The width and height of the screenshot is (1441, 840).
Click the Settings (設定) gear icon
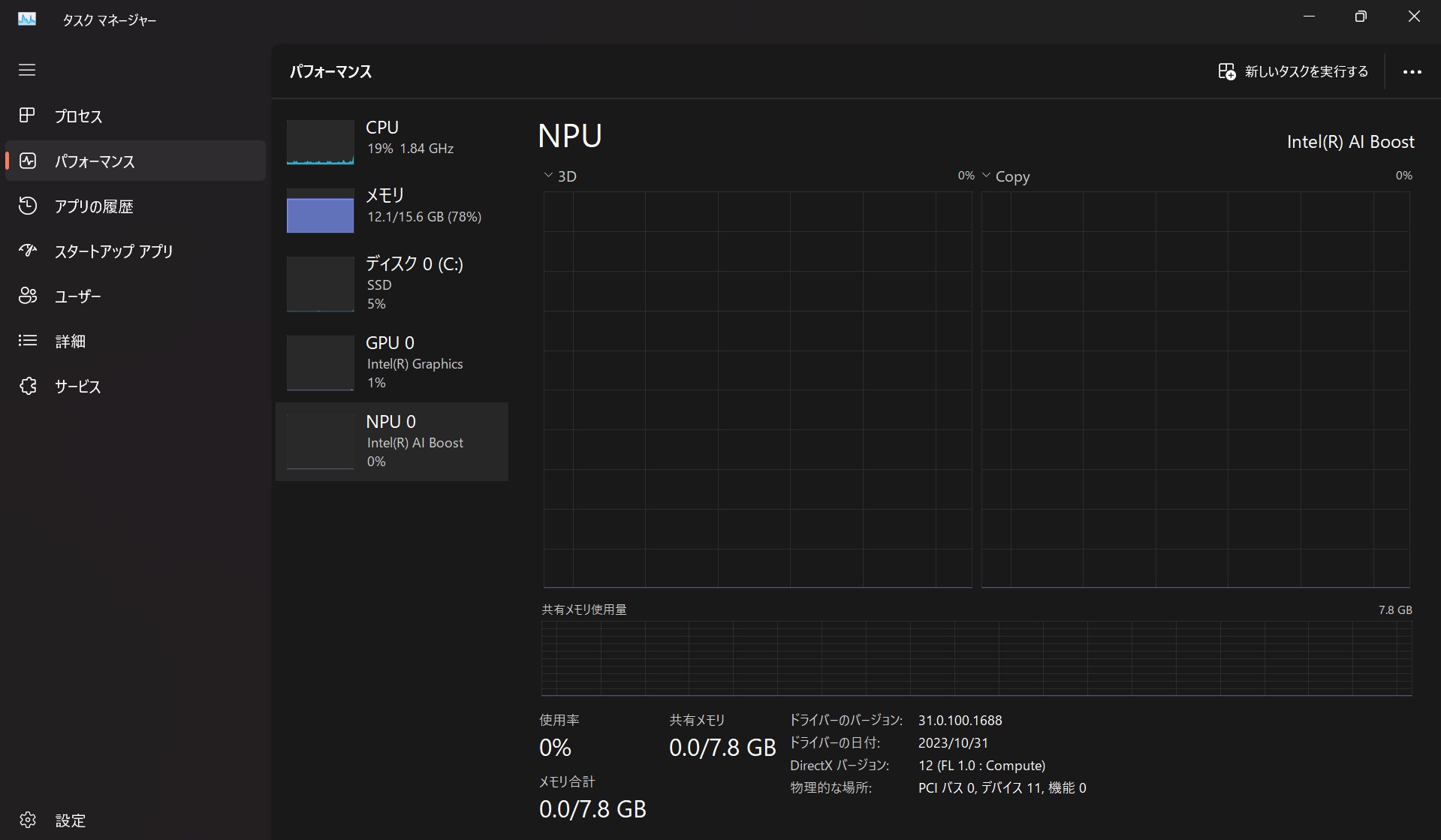point(28,820)
